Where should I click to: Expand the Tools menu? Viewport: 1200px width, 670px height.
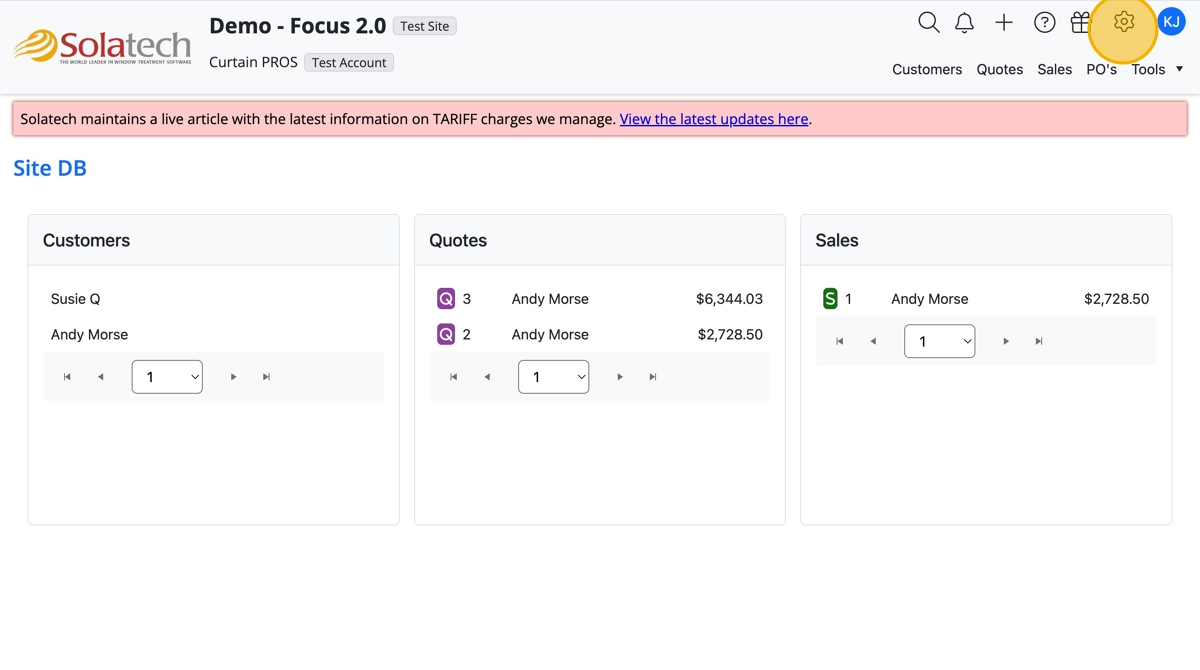pyautogui.click(x=1157, y=69)
